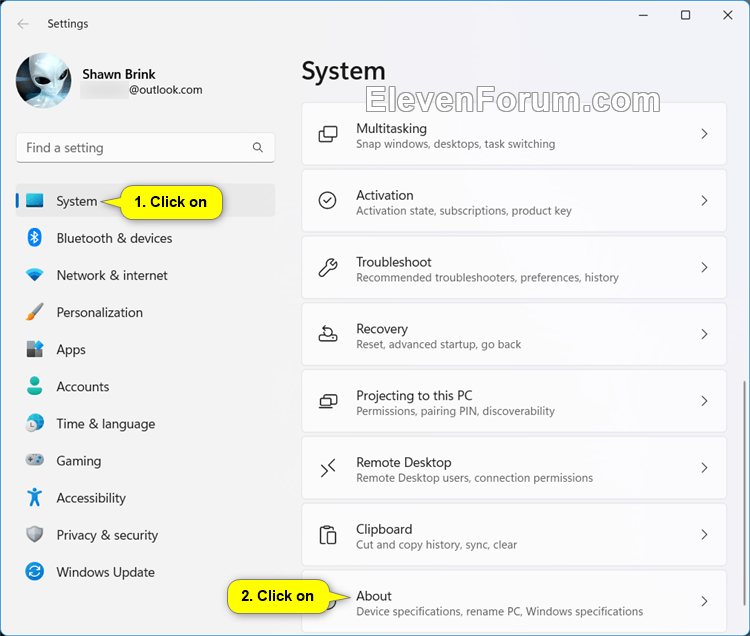Click the Shawn Brink account name
The width and height of the screenshot is (750, 636).
(x=119, y=74)
